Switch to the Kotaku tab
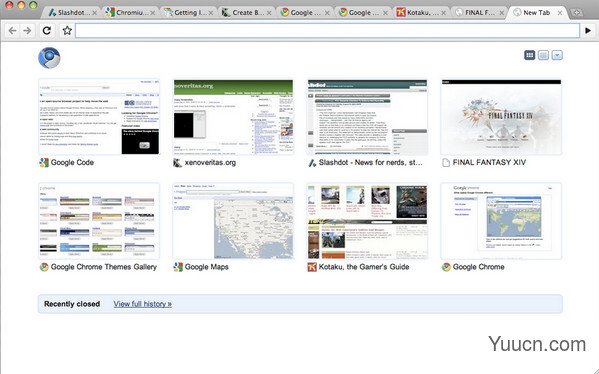Image resolution: width=599 pixels, height=374 pixels. tap(421, 13)
